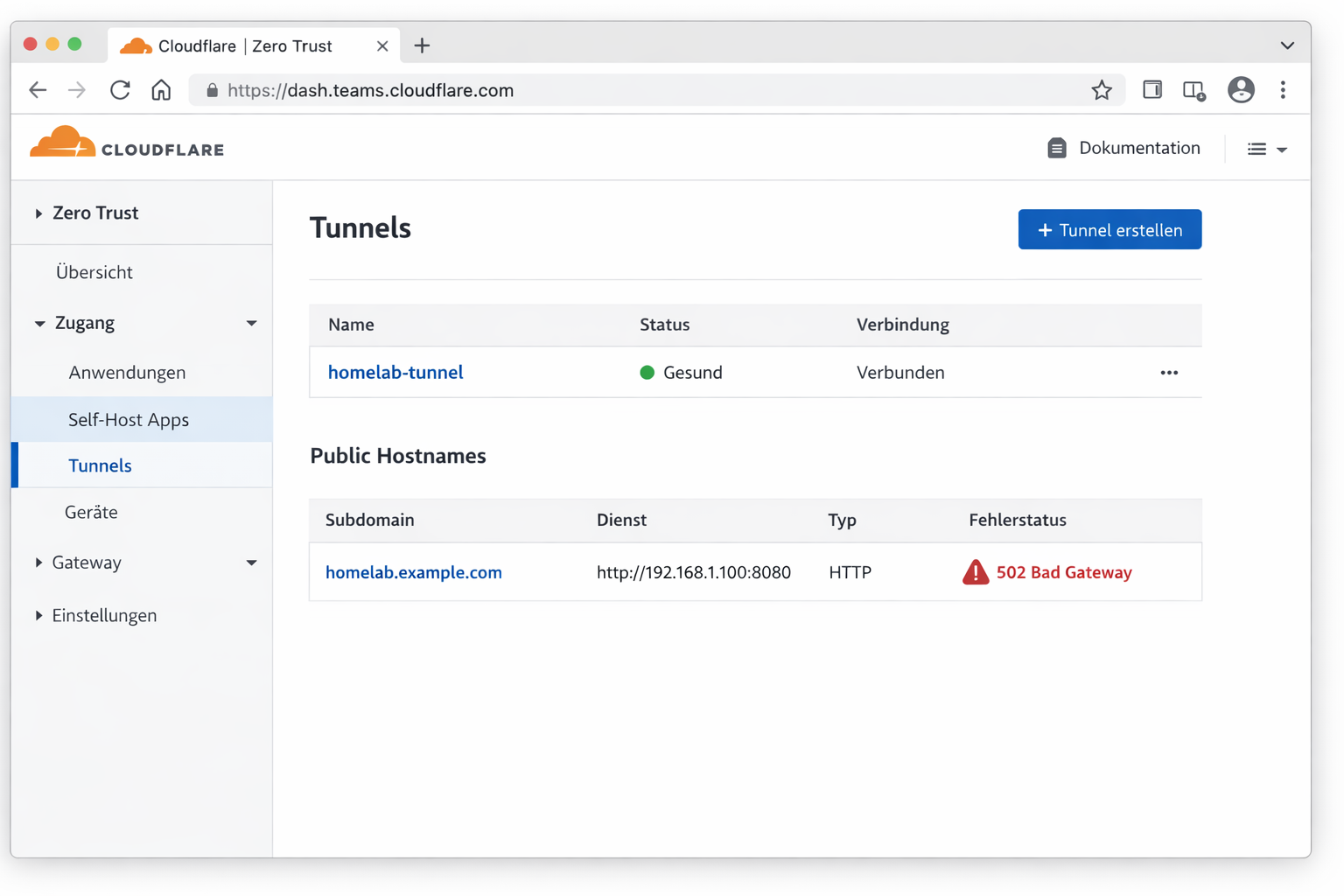Click the Tunnel erstellen button

(x=1109, y=229)
